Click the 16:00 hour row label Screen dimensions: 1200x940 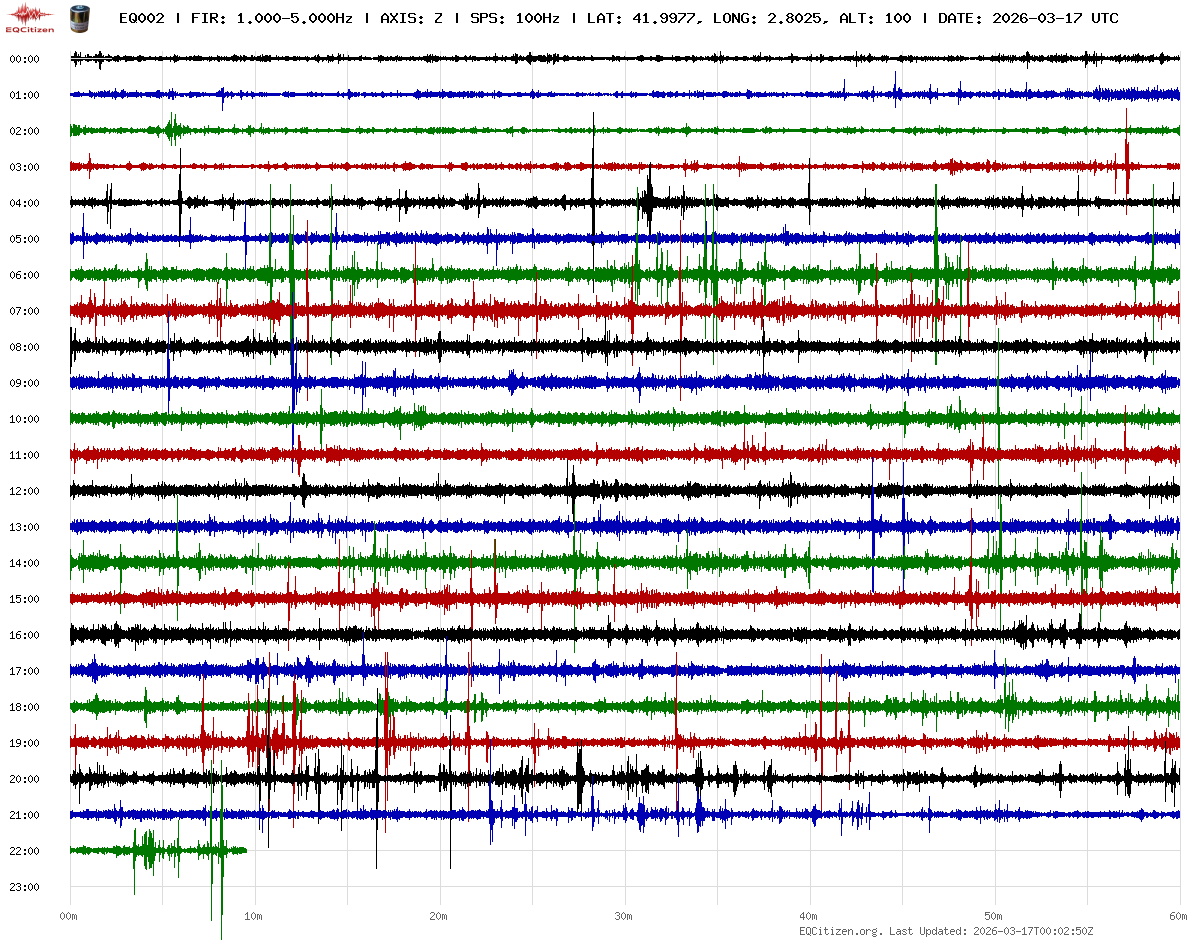[24, 635]
